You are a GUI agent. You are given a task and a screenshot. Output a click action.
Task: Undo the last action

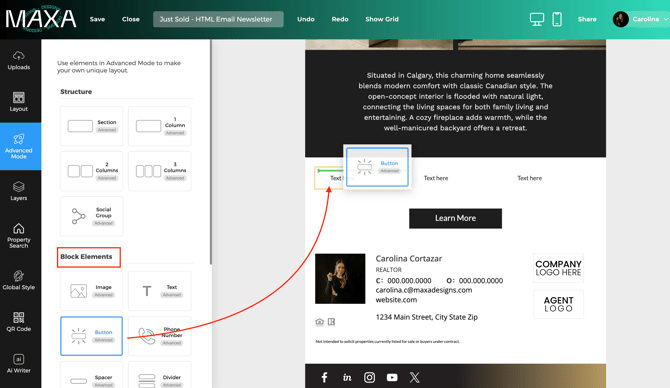pyautogui.click(x=306, y=19)
